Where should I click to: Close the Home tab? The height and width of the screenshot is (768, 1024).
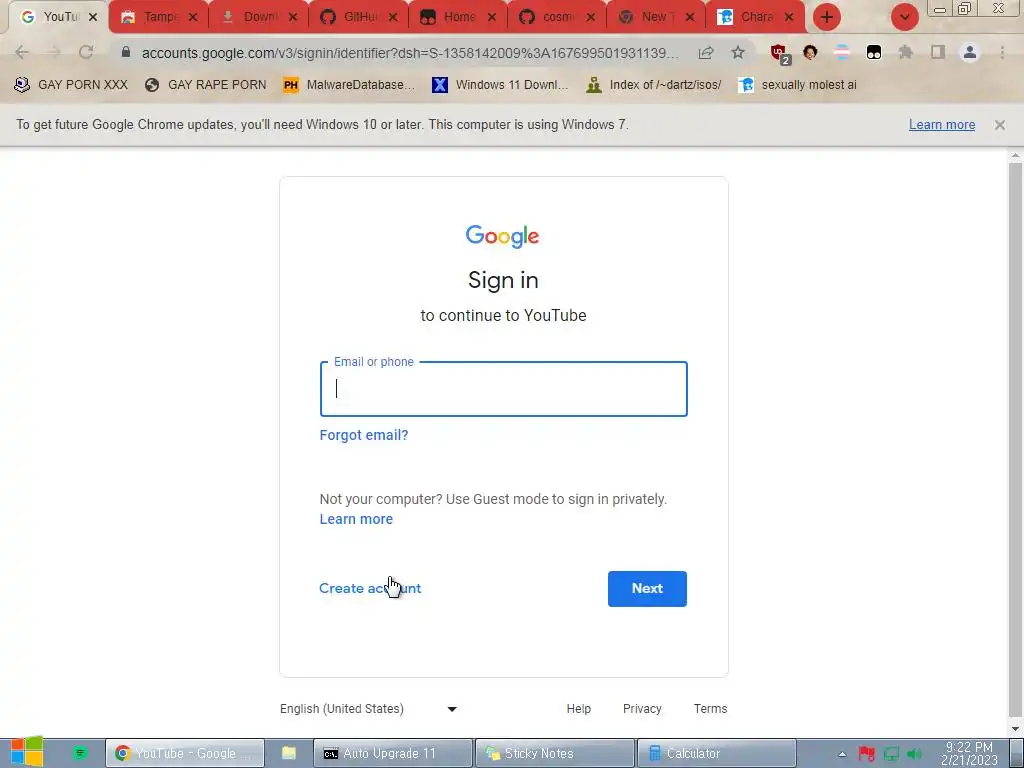point(492,18)
